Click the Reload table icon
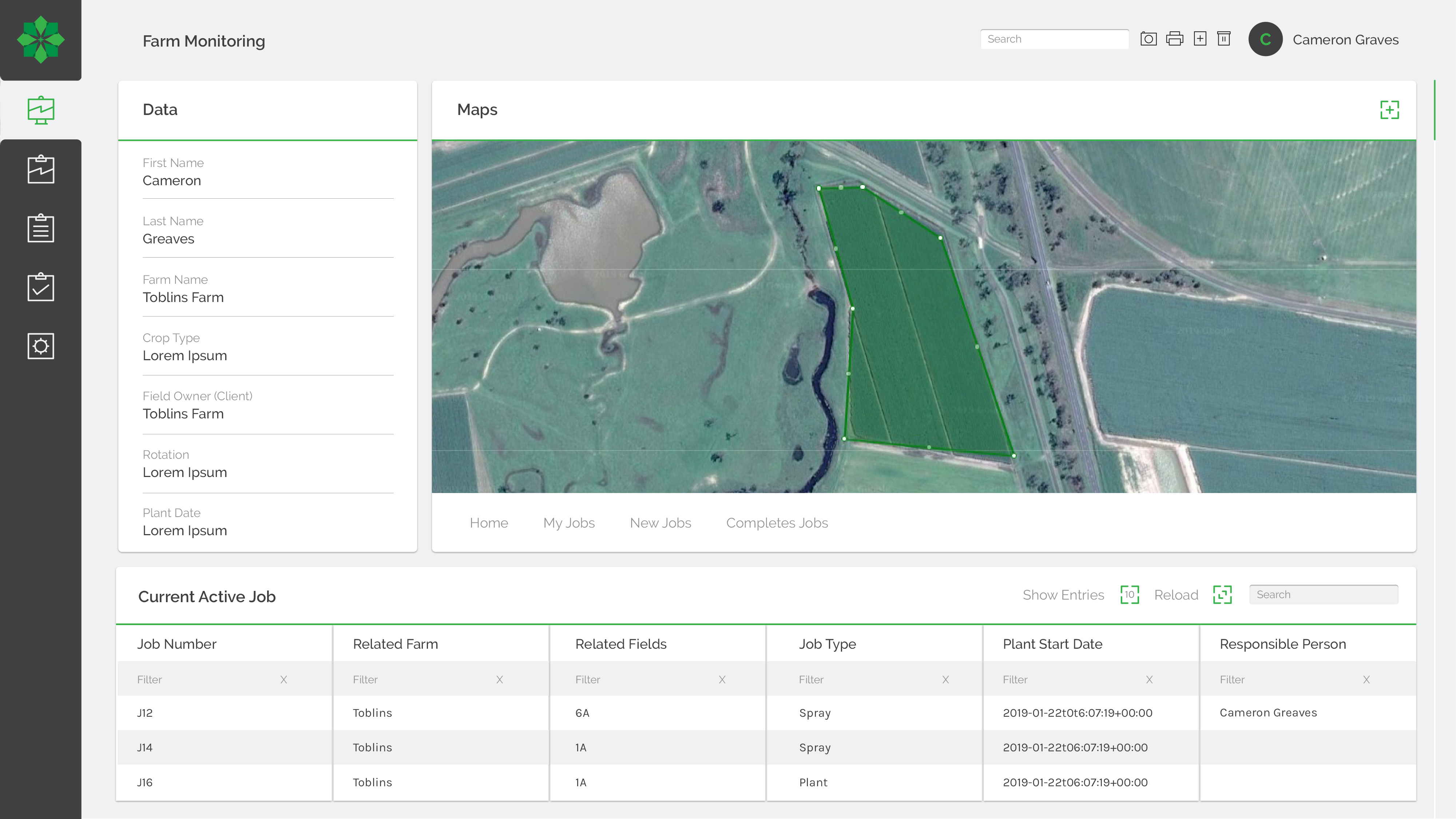 [x=1222, y=595]
